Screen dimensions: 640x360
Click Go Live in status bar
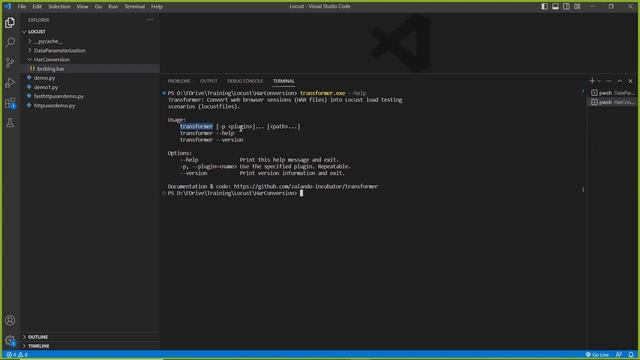pyautogui.click(x=597, y=355)
